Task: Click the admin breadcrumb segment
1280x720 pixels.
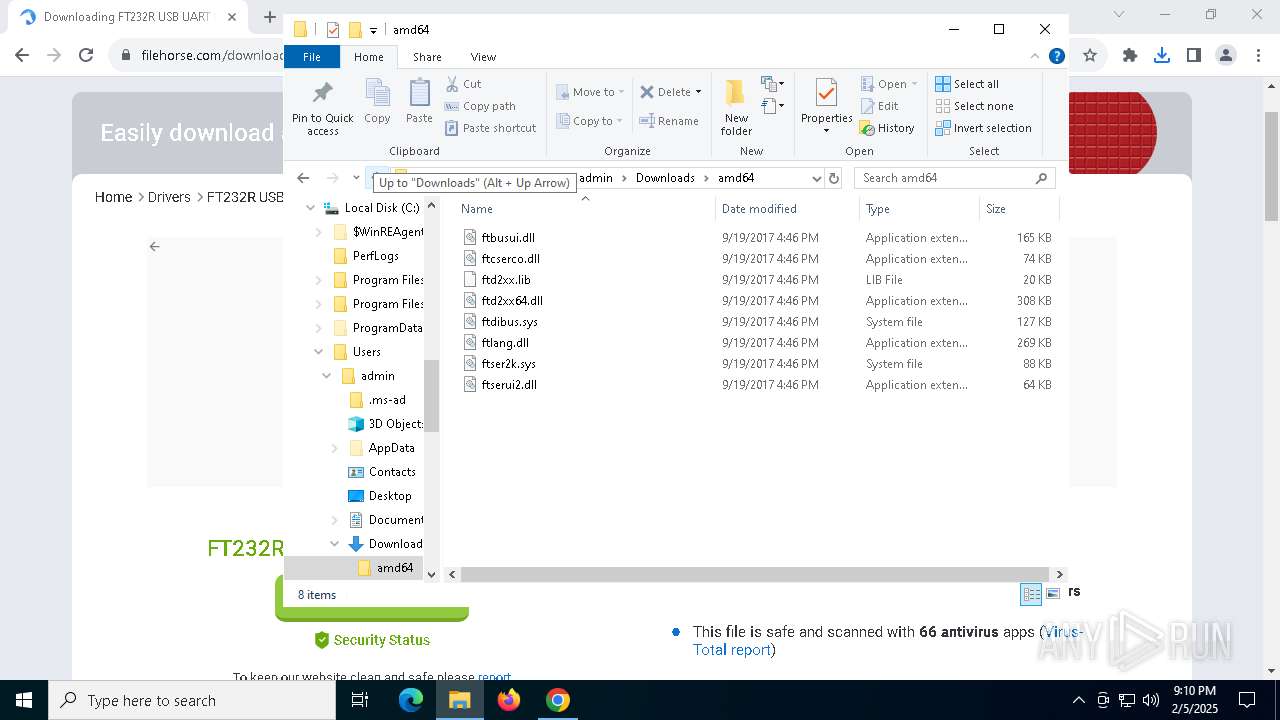Action: (x=596, y=178)
